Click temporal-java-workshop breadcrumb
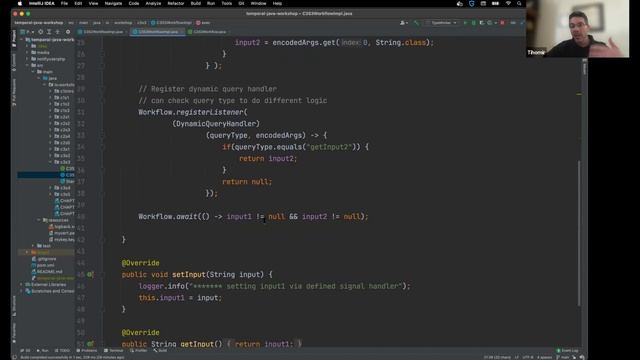The image size is (640, 360). [39, 23]
